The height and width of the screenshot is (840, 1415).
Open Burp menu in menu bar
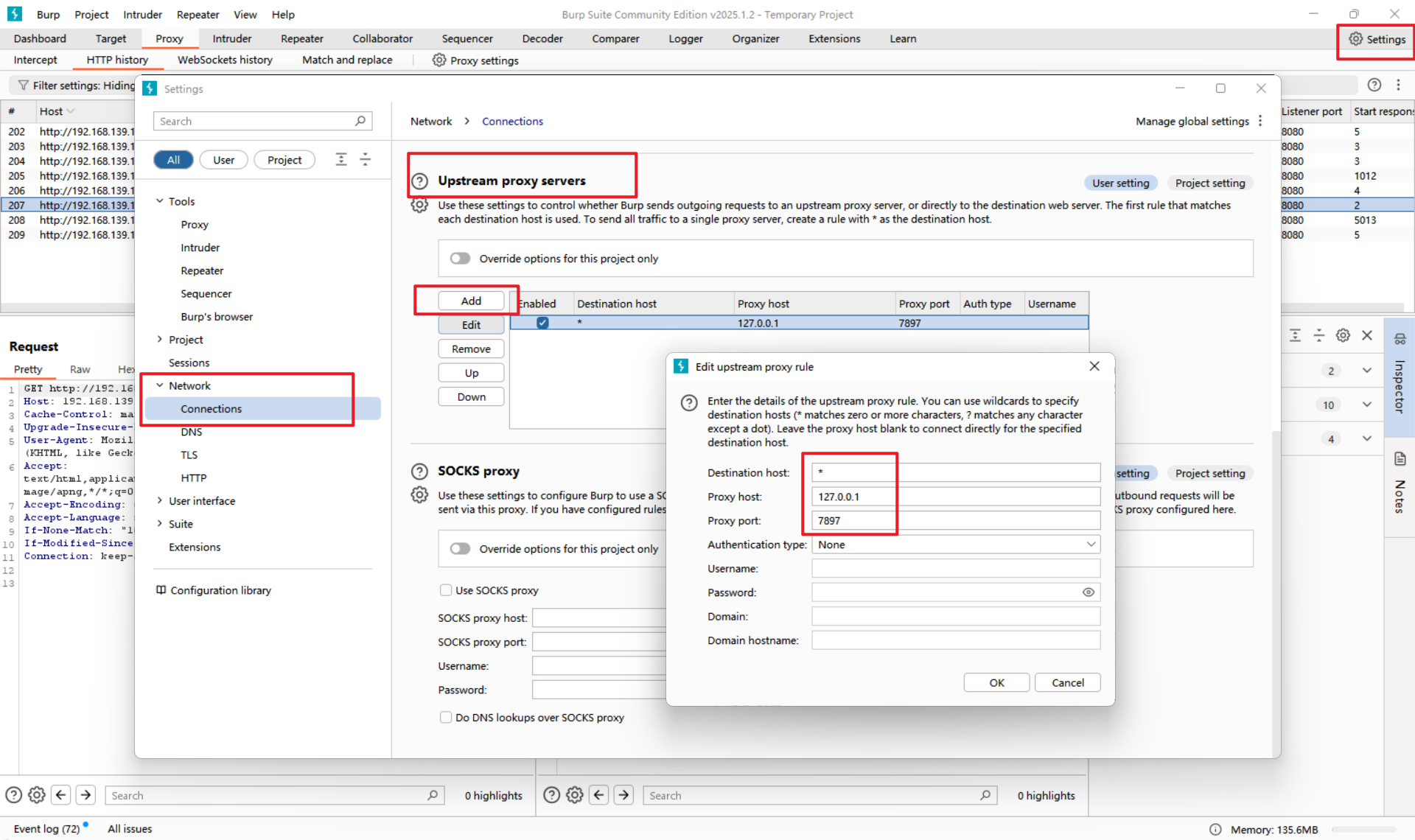click(x=48, y=15)
